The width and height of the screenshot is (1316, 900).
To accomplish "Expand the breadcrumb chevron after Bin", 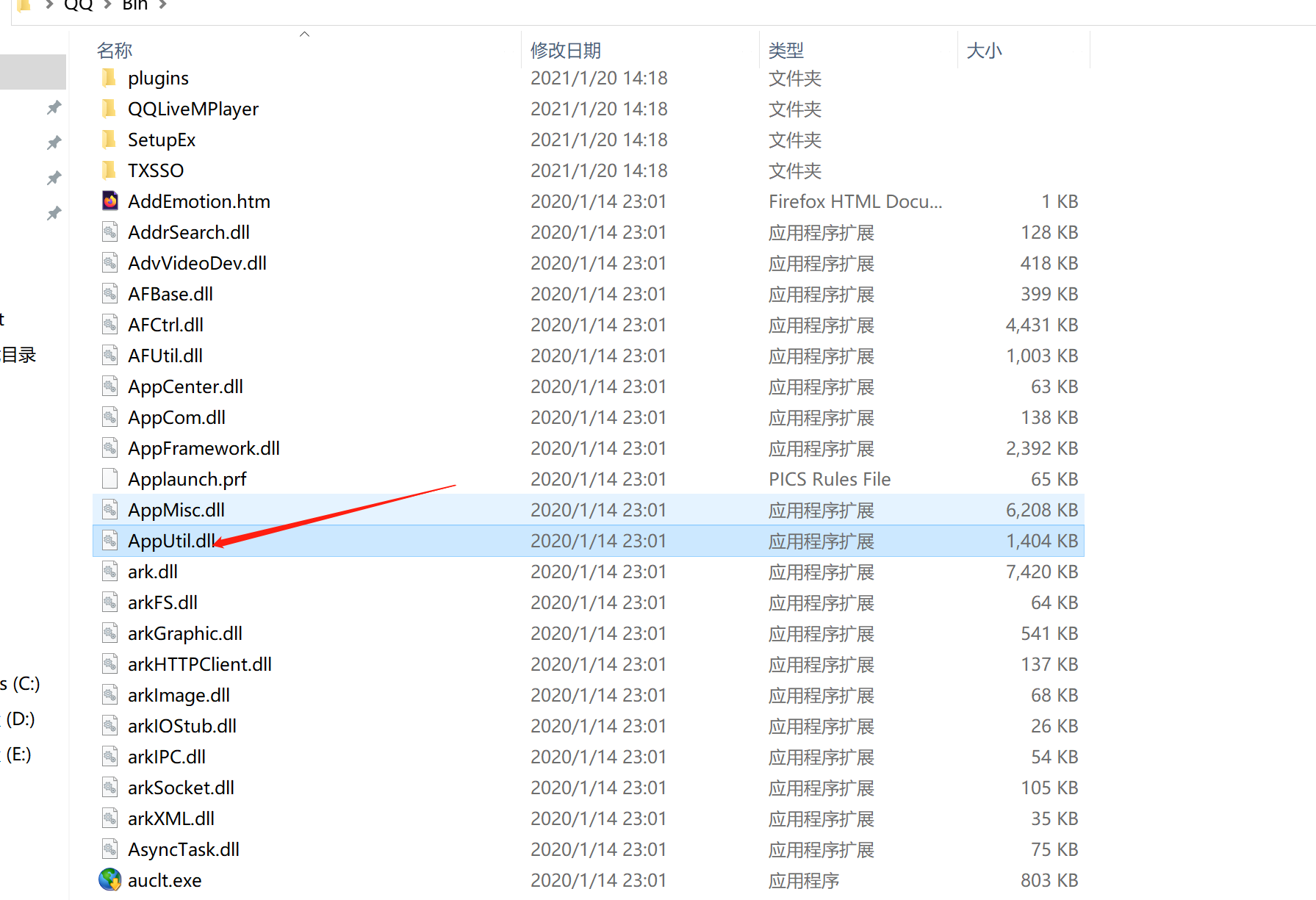I will pos(162,5).
